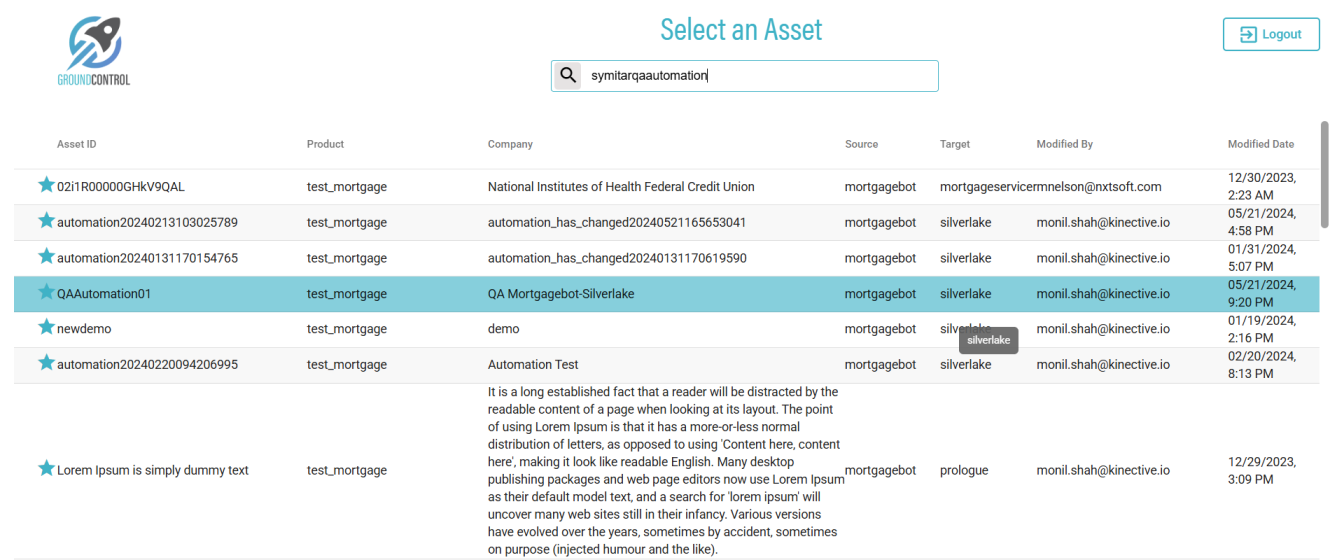Toggle star for automation20240220094206995

[x=46, y=363]
